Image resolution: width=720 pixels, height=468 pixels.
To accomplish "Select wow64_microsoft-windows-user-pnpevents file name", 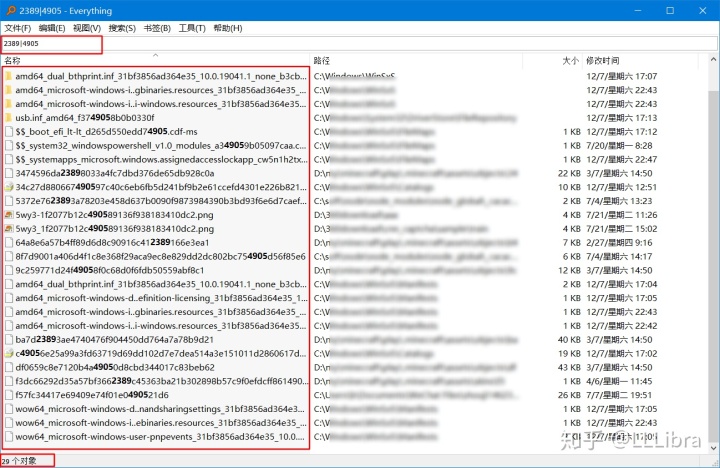I will tap(160, 437).
